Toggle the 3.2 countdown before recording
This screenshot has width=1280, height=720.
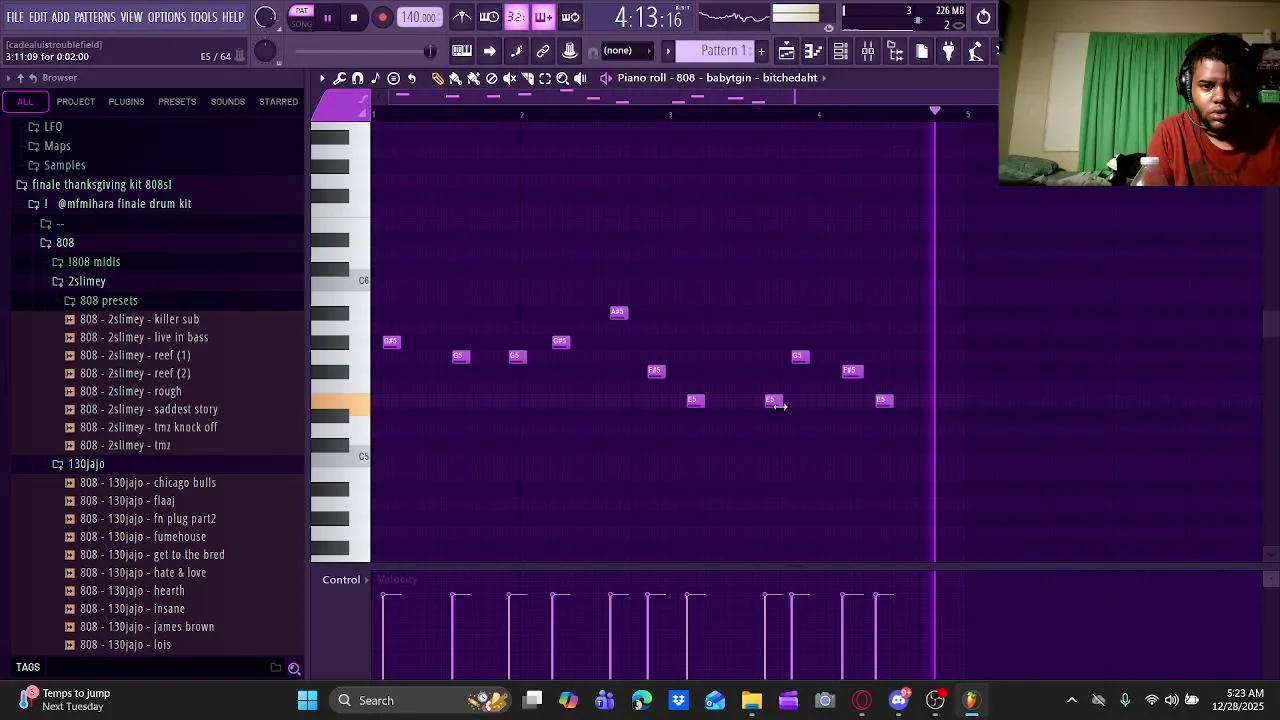(516, 17)
